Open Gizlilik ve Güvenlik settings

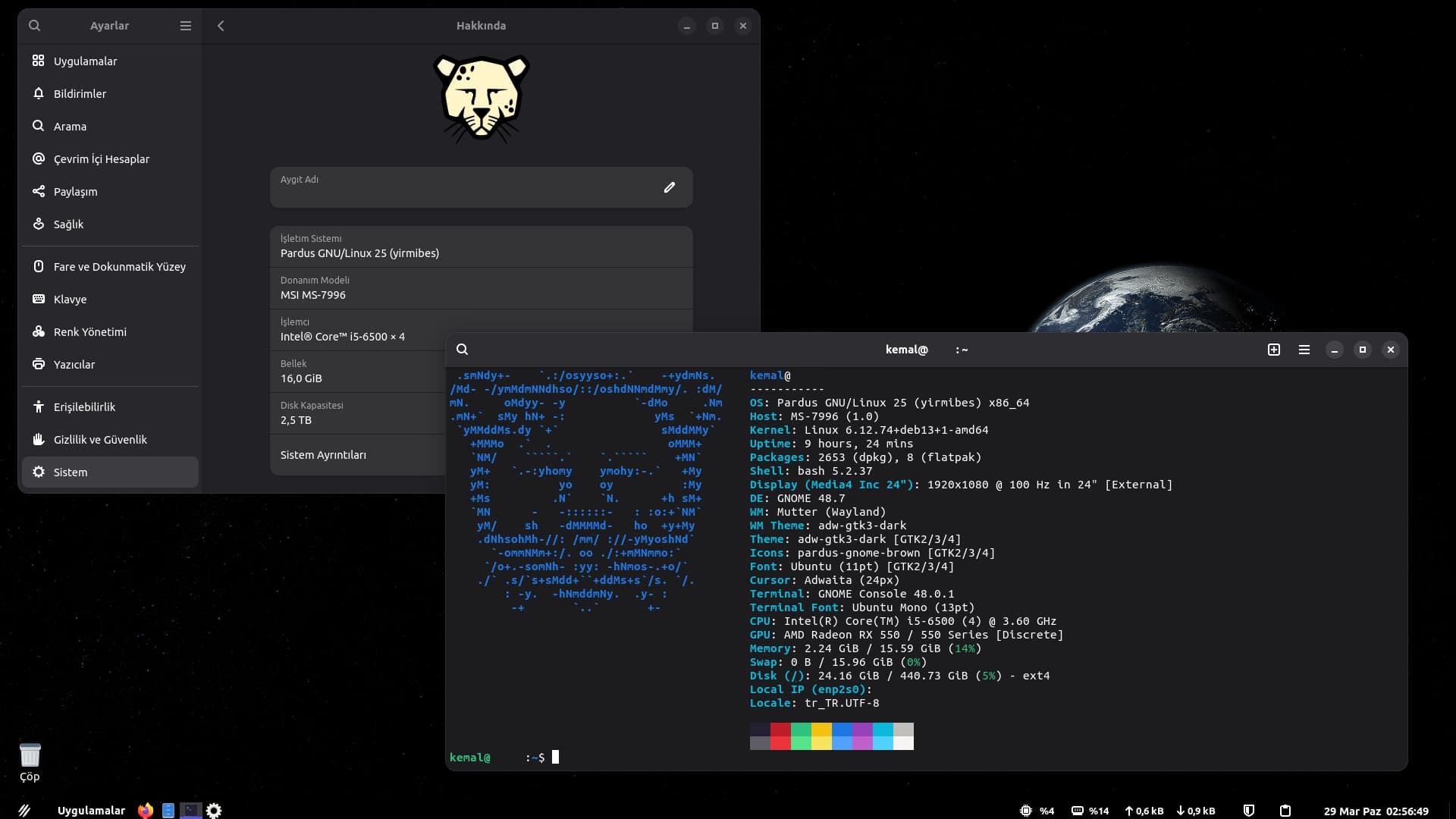click(x=100, y=440)
